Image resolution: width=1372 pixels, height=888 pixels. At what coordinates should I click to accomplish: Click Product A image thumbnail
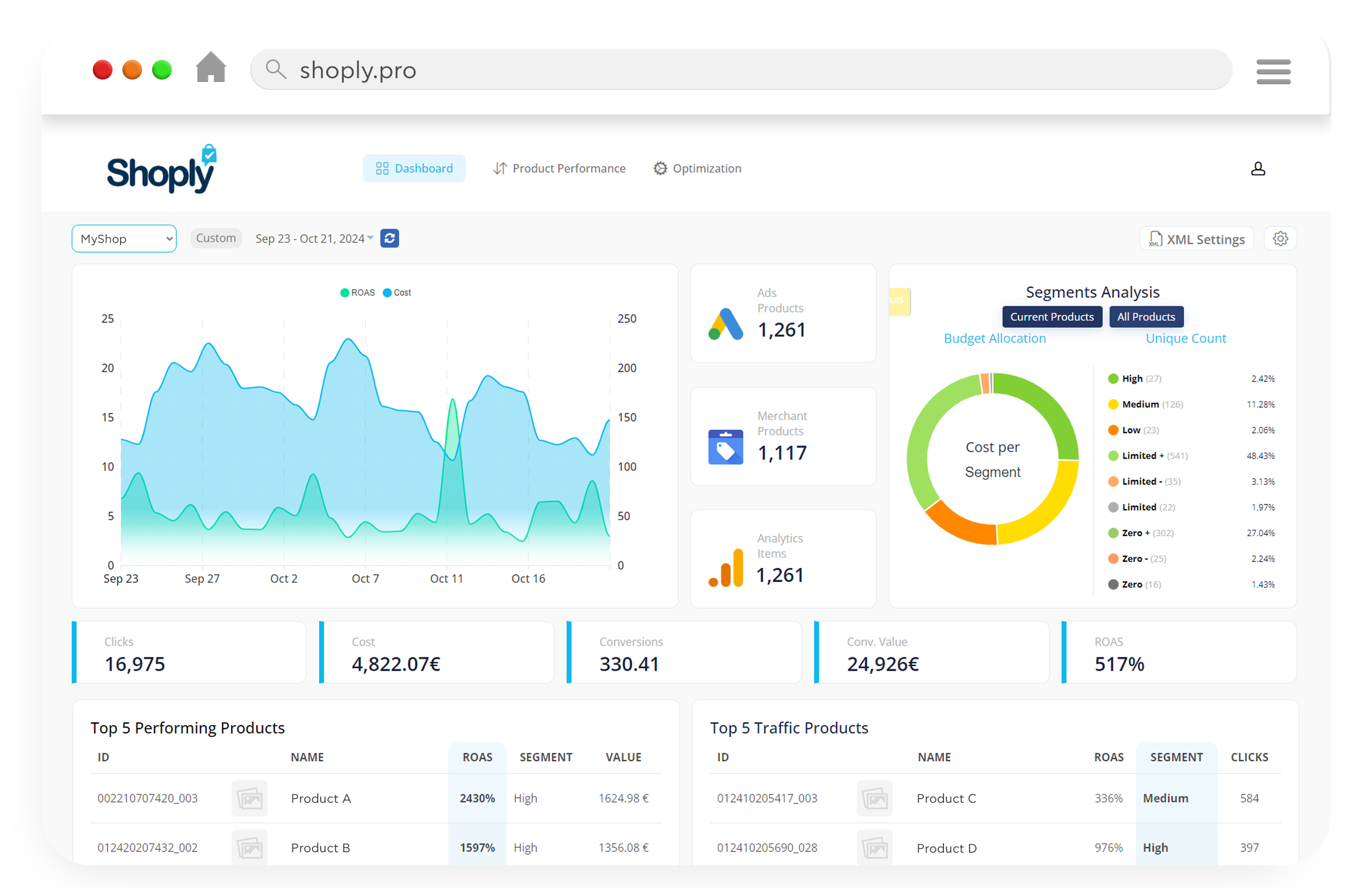point(250,798)
